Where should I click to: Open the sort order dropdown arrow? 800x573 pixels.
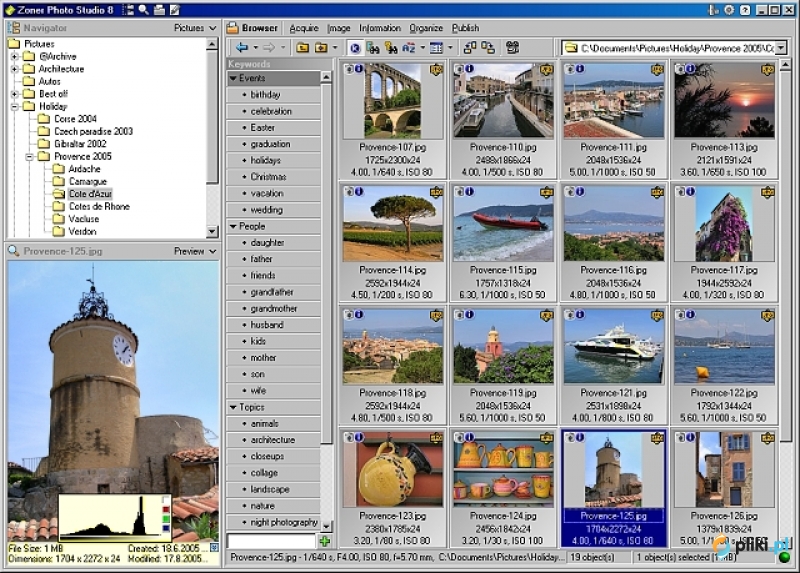tap(422, 48)
